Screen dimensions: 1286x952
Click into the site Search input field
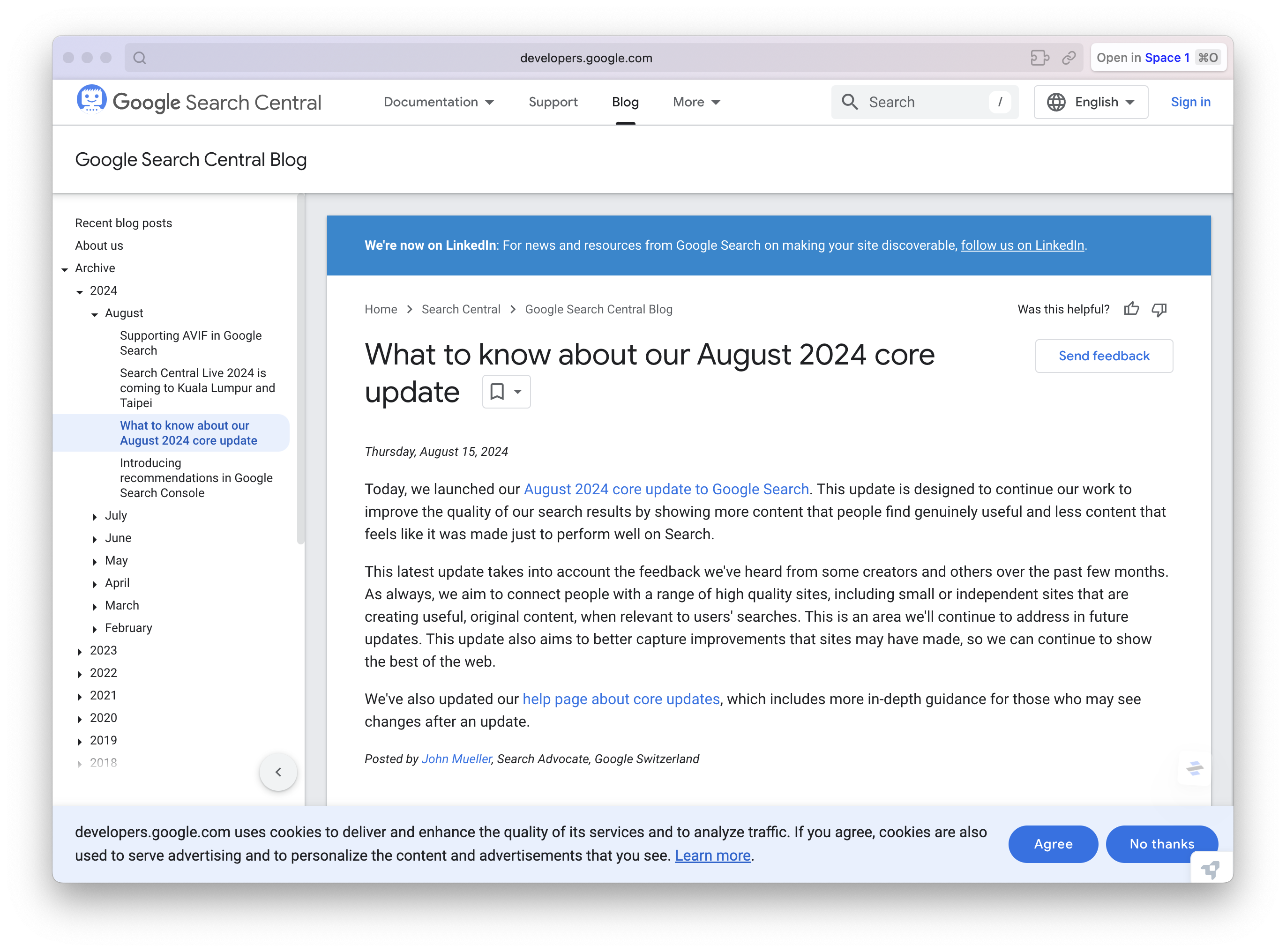pos(924,102)
